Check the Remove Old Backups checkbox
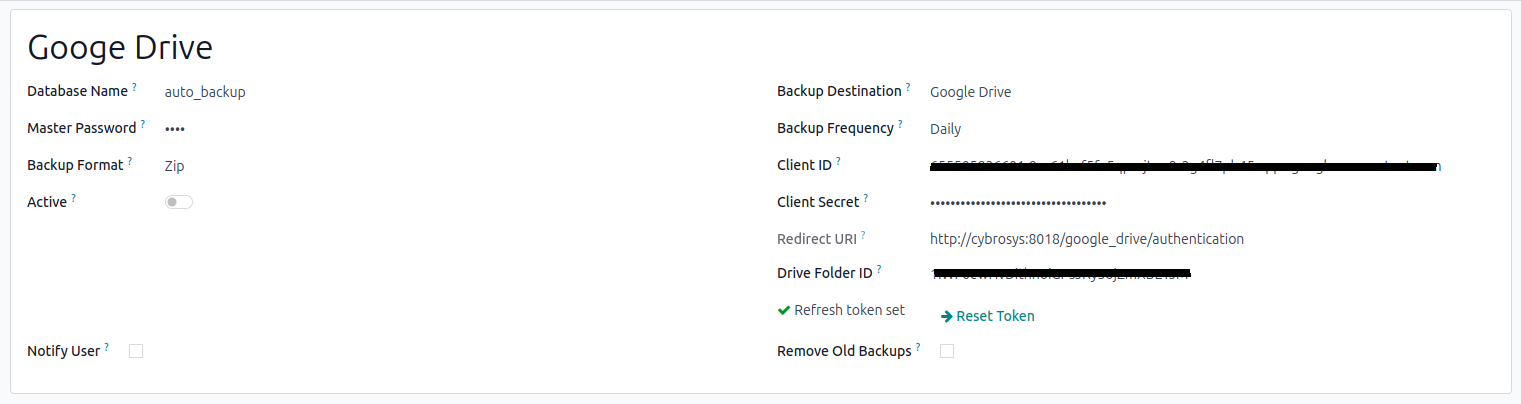1521x404 pixels. [947, 351]
